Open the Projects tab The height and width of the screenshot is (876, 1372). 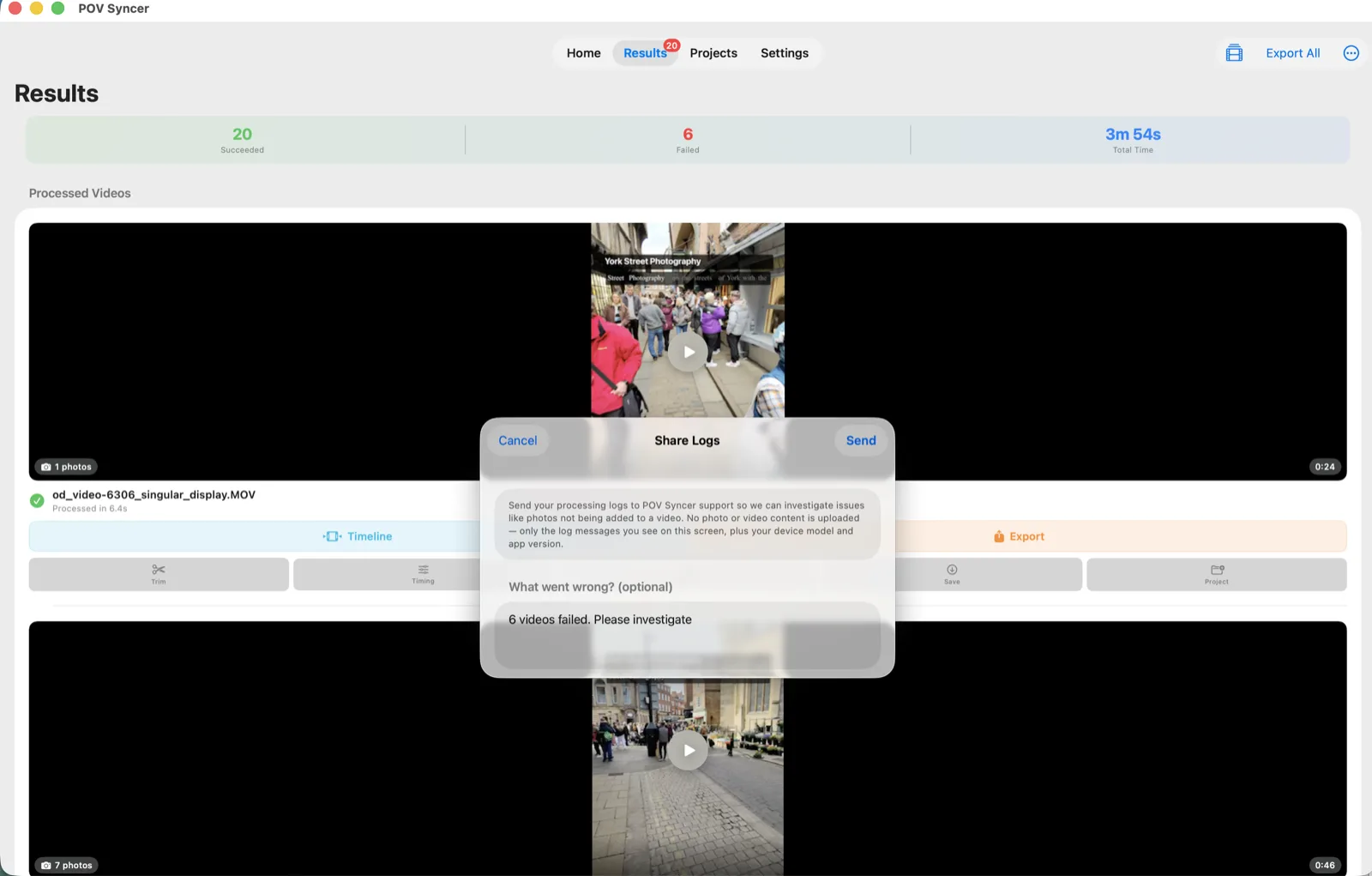click(x=713, y=53)
